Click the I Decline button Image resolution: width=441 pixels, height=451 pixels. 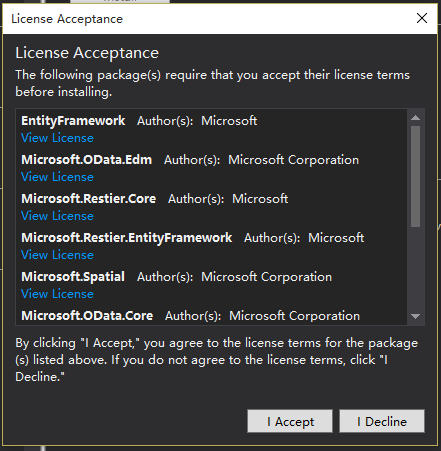point(382,421)
